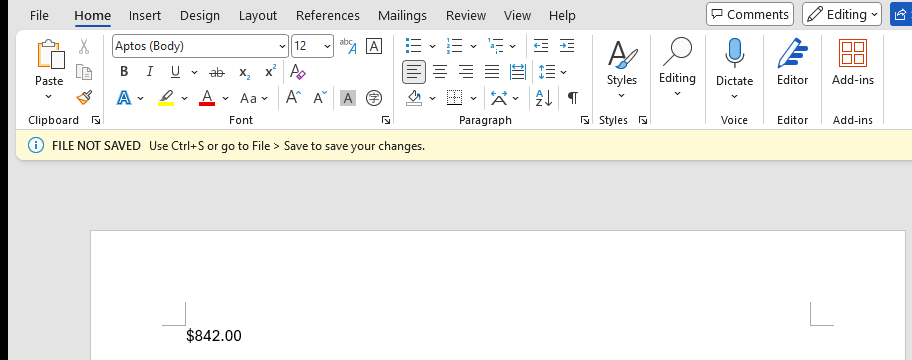Click the numbered list icon
The image size is (912, 360).
[x=454, y=46]
